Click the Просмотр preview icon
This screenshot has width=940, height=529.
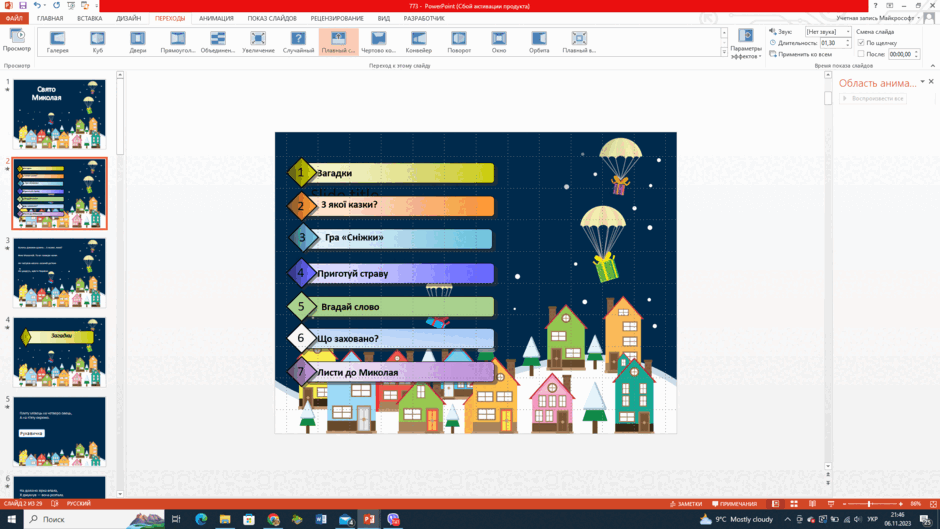pos(17,41)
